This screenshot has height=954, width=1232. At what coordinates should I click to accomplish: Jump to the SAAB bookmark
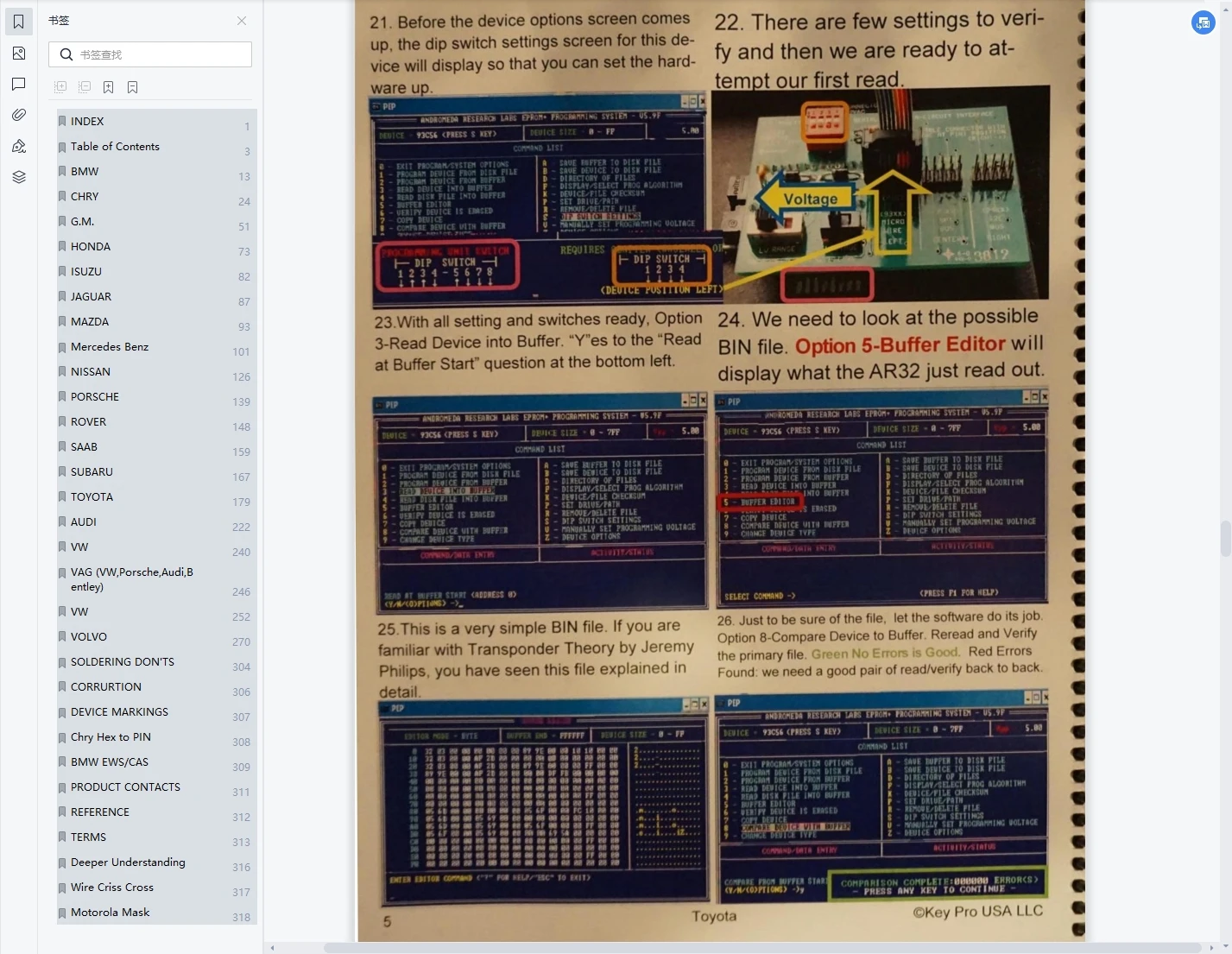[x=157, y=447]
